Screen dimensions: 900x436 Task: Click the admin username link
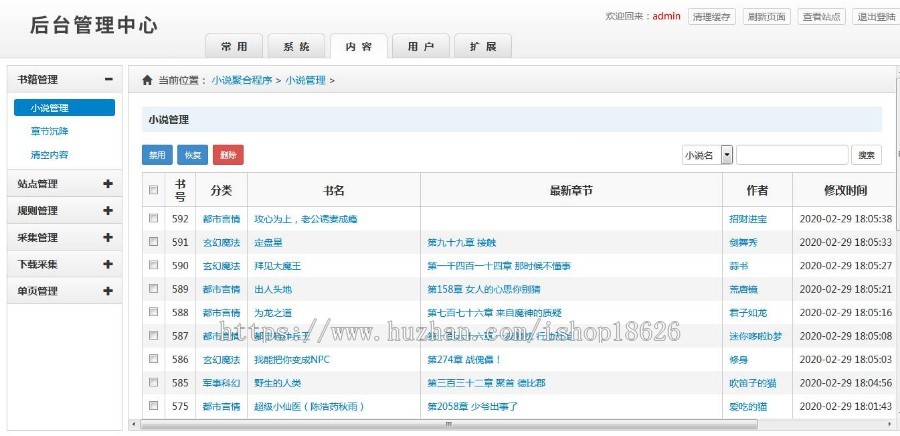[666, 16]
